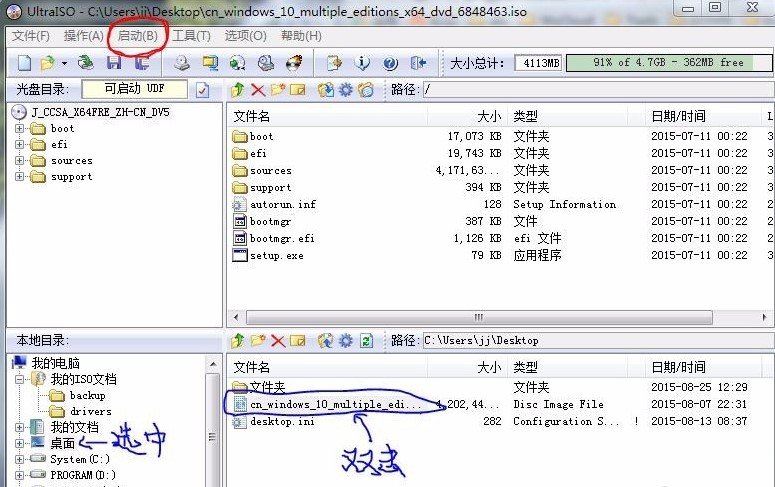Viewport: 775px width, 487px height.
Task: Click the New Folder icon in 本地目录 toolbar
Action: coord(258,340)
